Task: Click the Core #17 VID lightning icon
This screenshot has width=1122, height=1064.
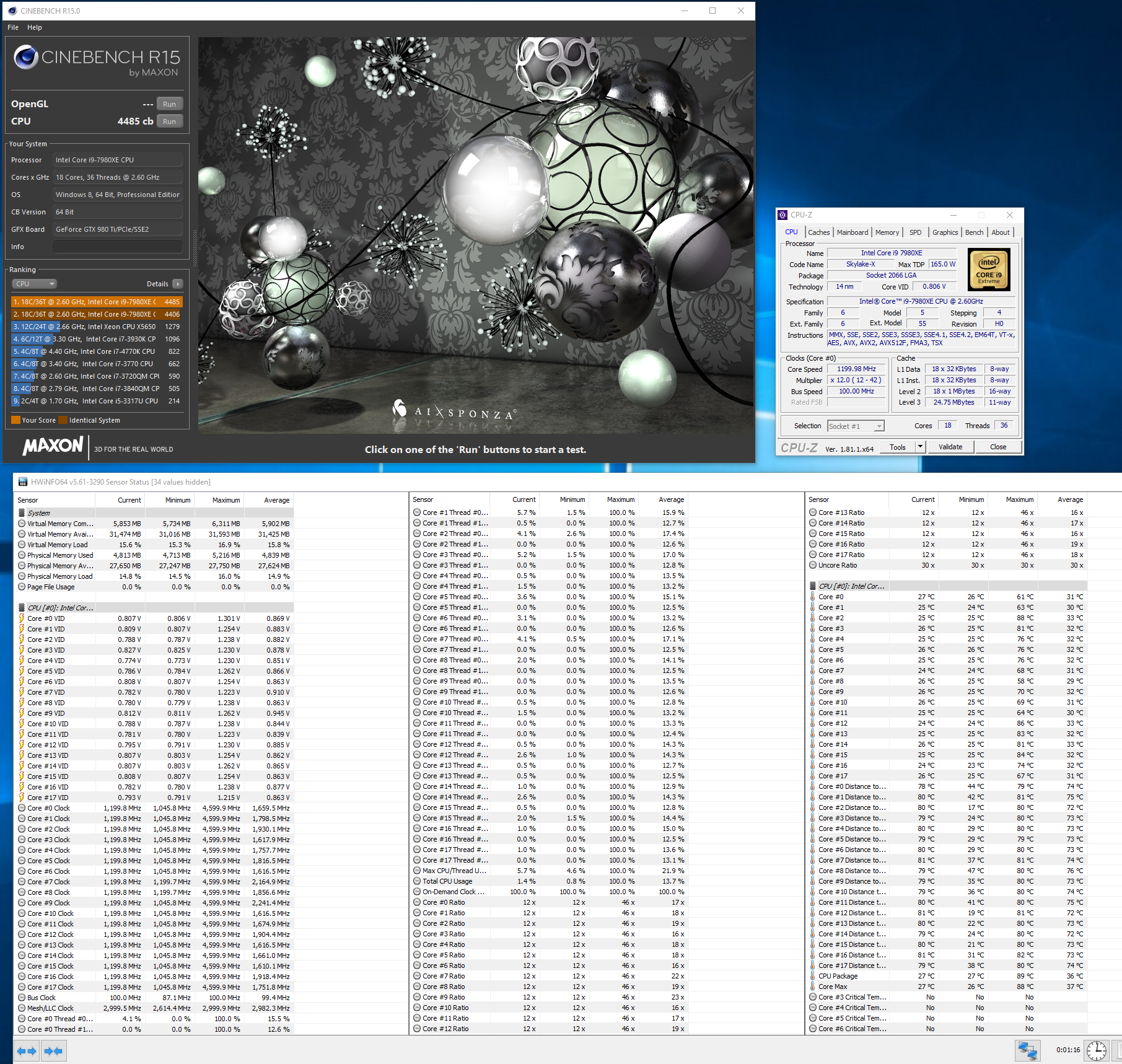Action: (22, 797)
